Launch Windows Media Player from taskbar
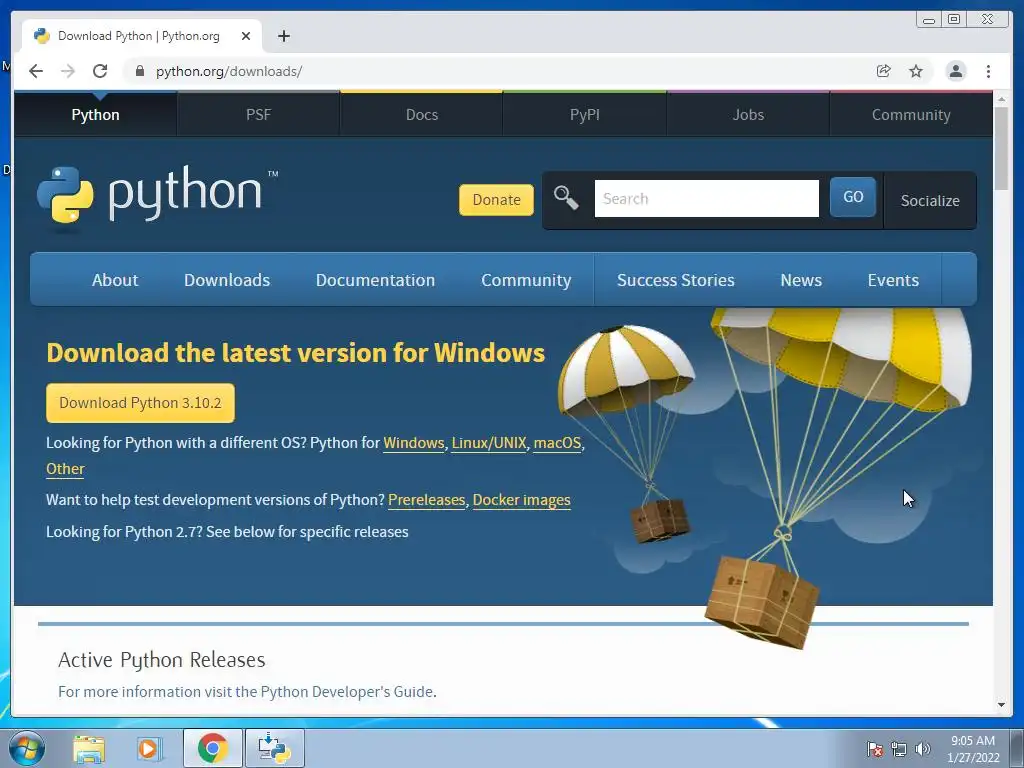 148,748
